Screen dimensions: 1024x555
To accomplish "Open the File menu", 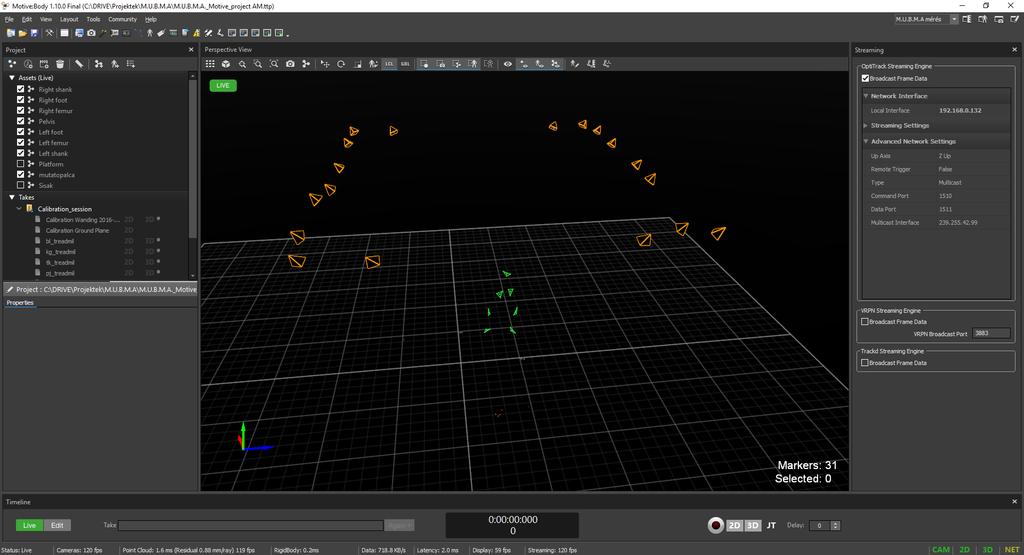I will point(9,20).
